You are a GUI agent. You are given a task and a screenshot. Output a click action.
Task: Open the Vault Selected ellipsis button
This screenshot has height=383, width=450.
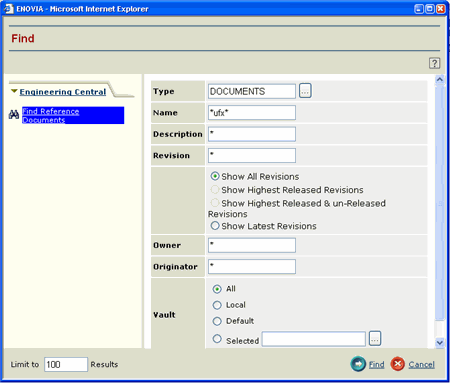coord(375,339)
